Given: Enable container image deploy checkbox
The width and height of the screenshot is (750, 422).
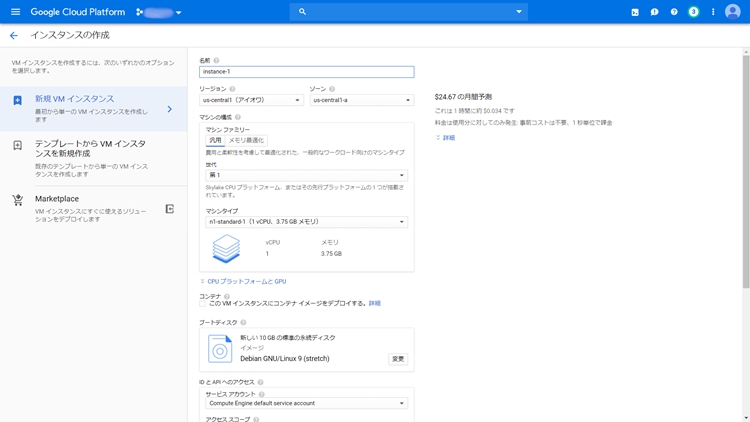Looking at the screenshot, I should pyautogui.click(x=202, y=304).
